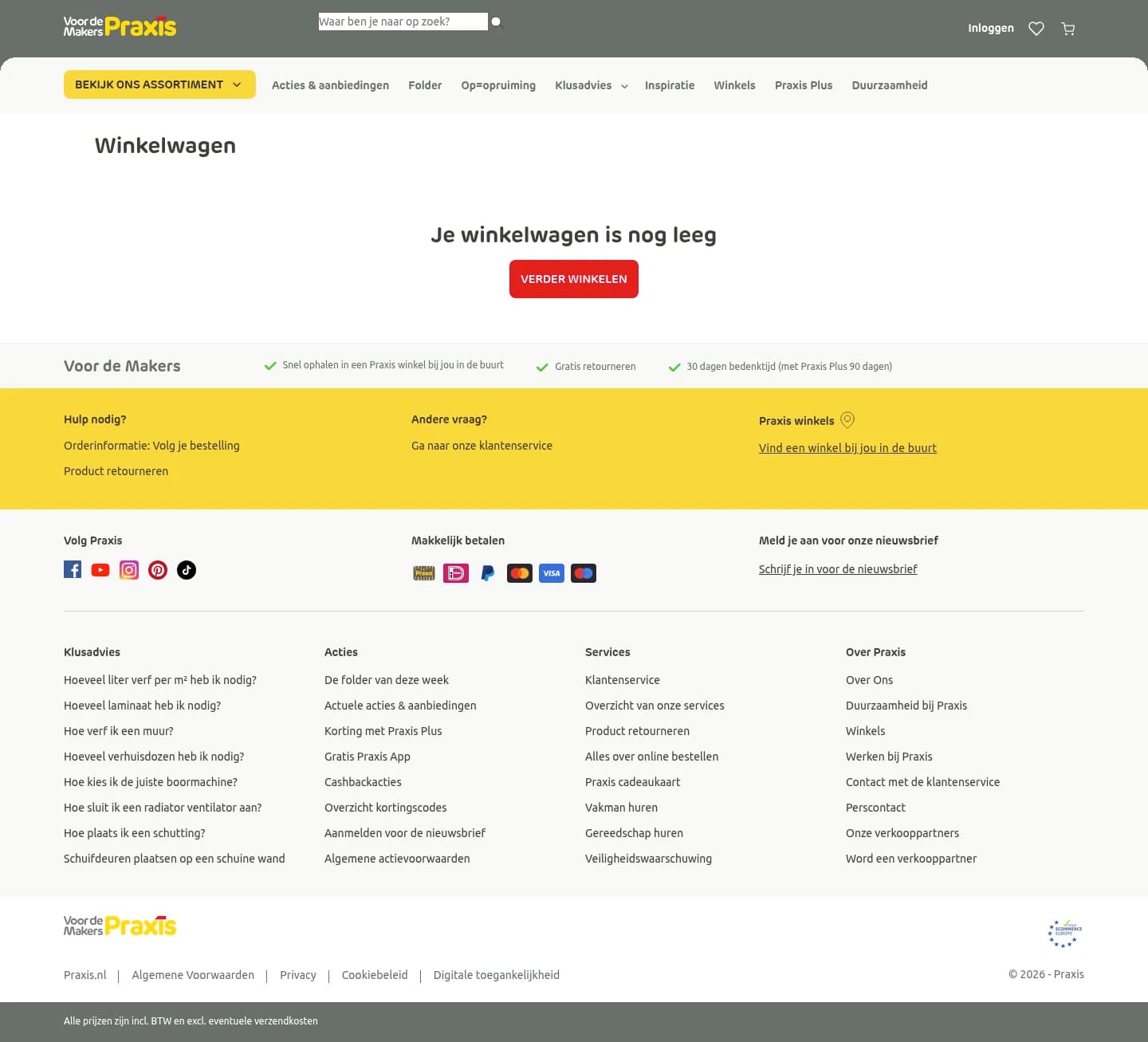
Task: Open the Vind een winkel bij jou link
Action: pyautogui.click(x=847, y=447)
